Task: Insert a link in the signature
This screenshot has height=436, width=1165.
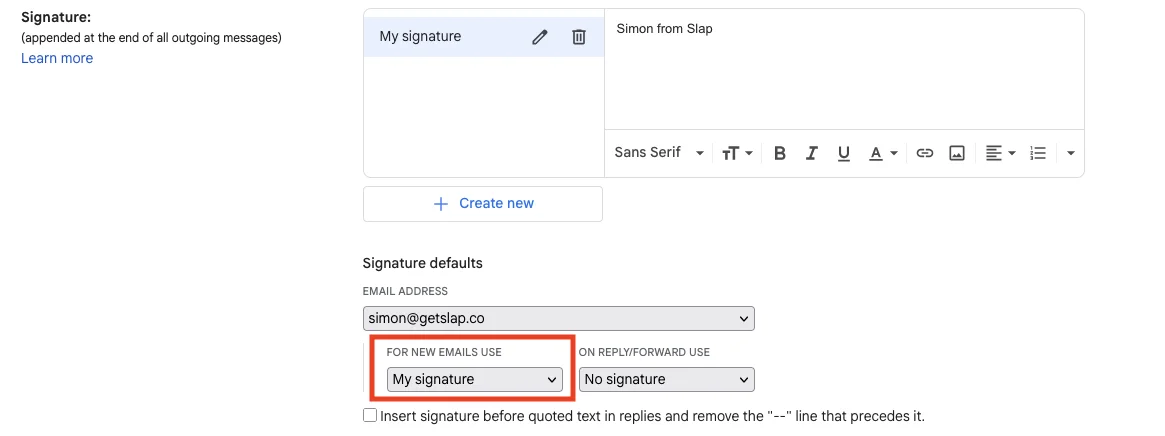Action: pyautogui.click(x=925, y=153)
